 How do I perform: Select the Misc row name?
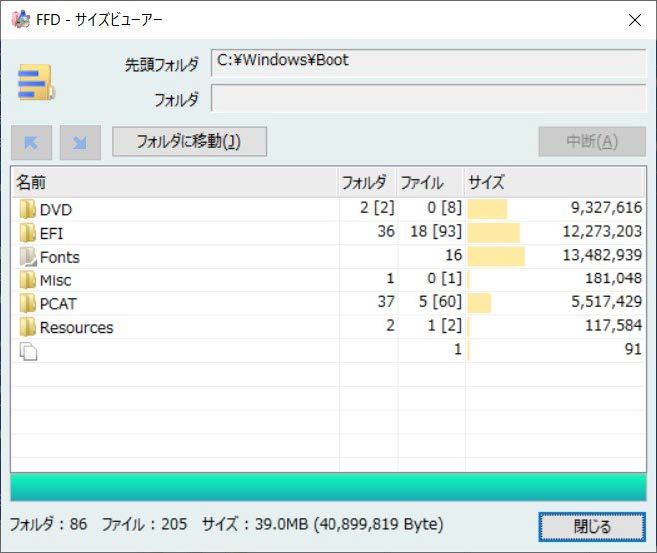[x=55, y=280]
